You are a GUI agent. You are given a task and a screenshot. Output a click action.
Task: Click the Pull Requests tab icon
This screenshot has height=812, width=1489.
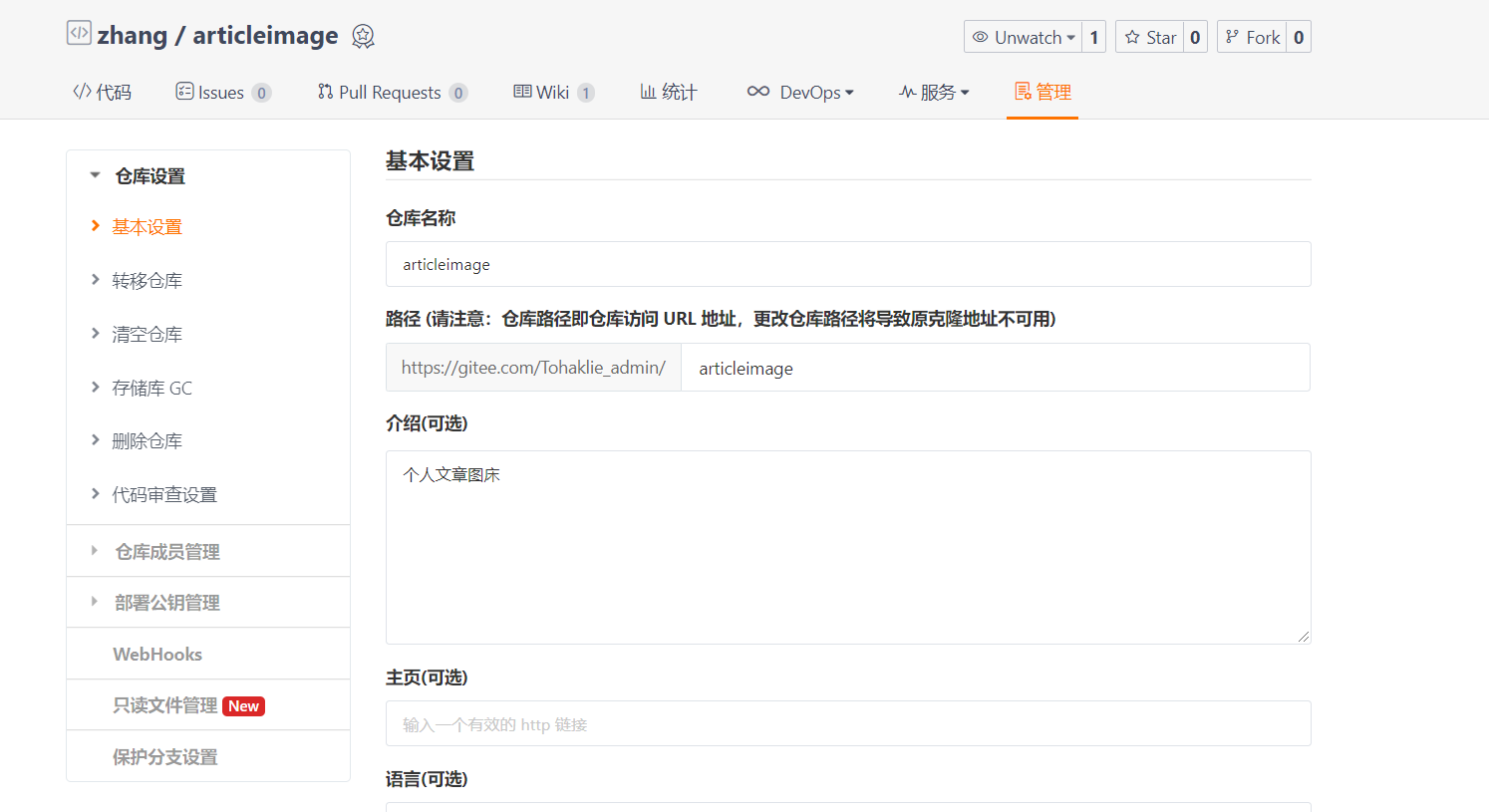325,91
